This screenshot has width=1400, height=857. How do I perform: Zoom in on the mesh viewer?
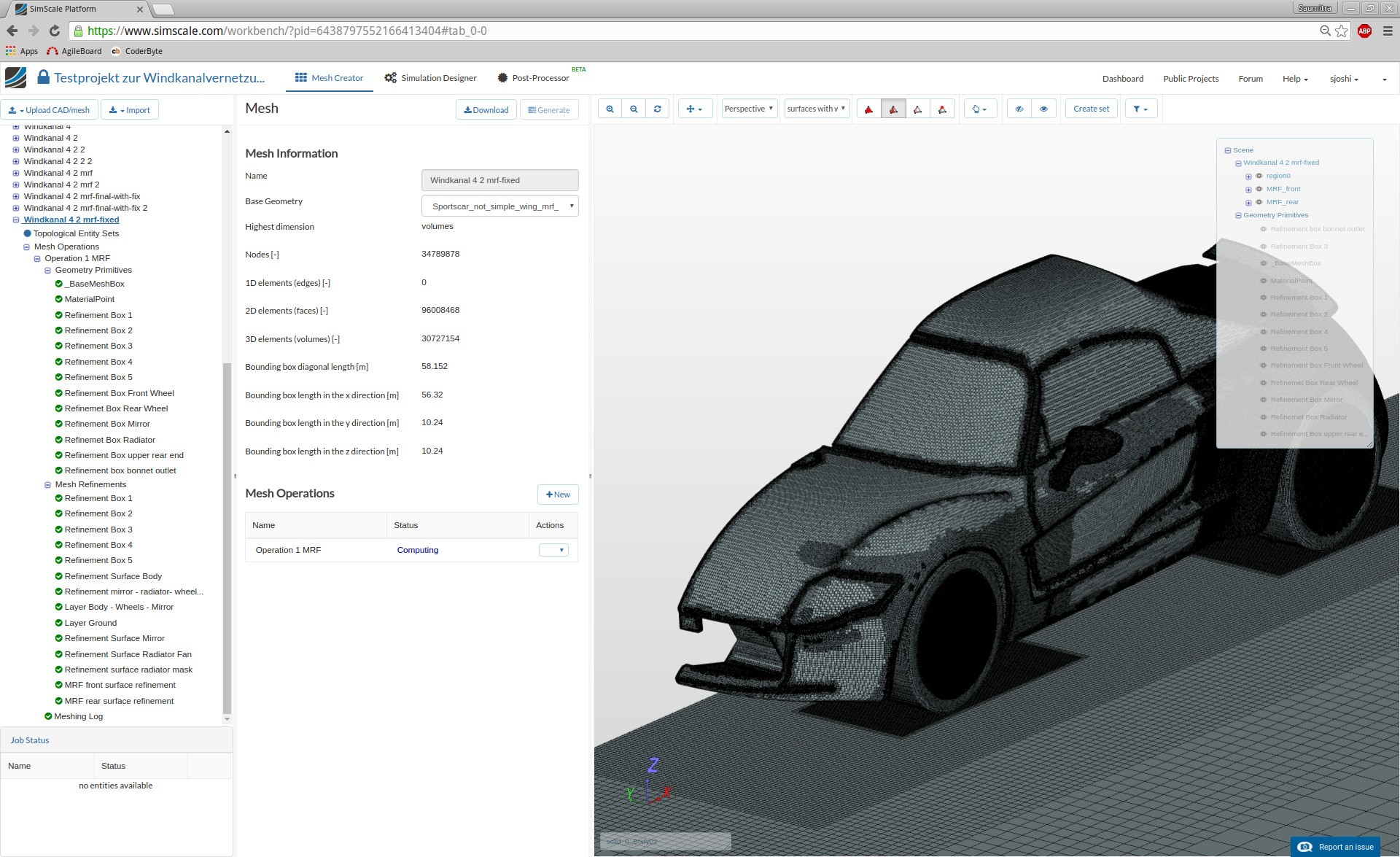610,109
